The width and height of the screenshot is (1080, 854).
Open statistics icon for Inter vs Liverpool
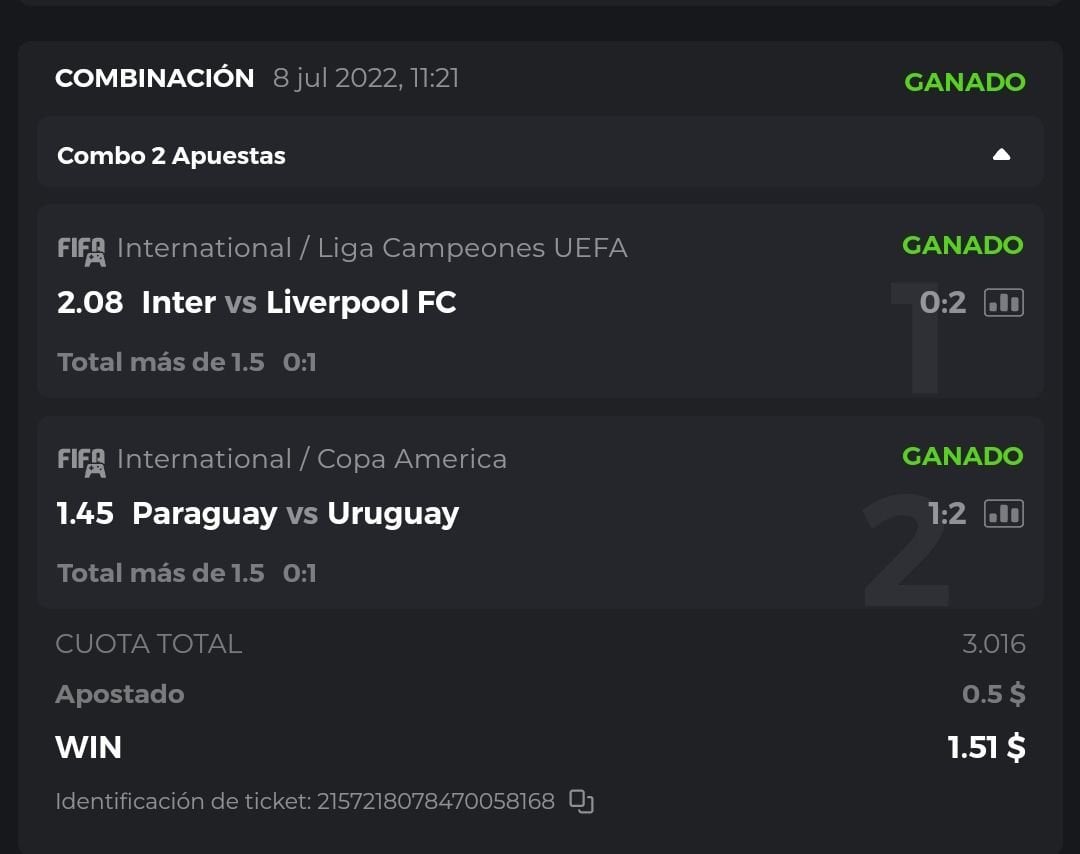pos(1004,302)
